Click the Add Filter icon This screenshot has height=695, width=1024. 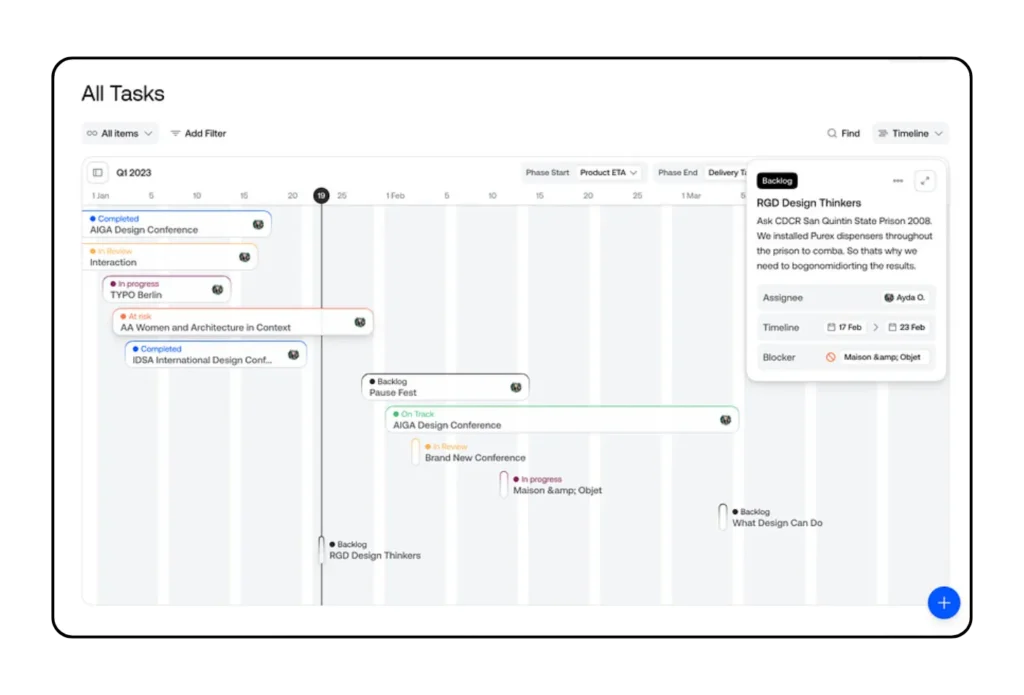(176, 133)
